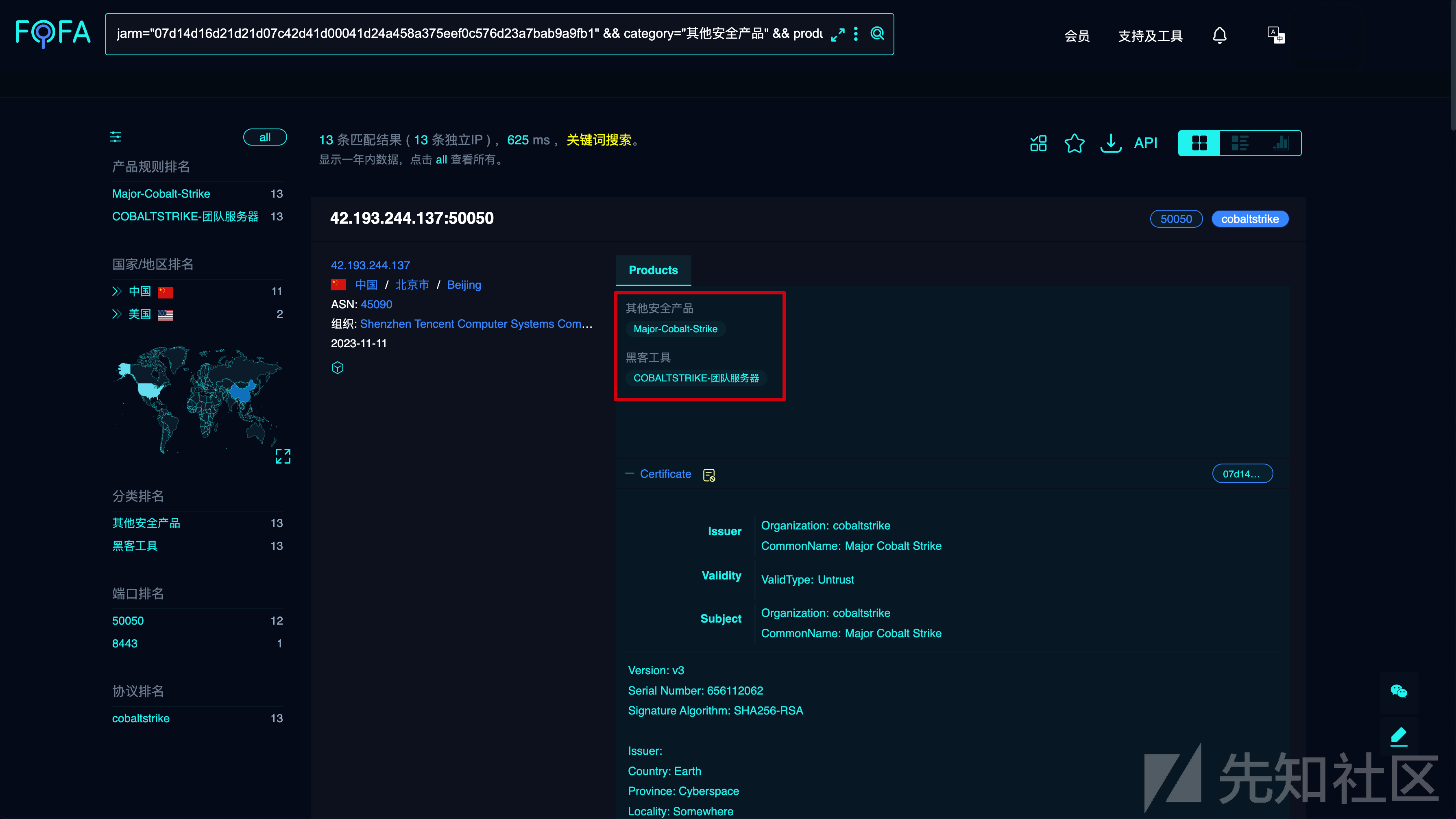Open the 支持及工具 menu
The image size is (1456, 819).
(1150, 36)
